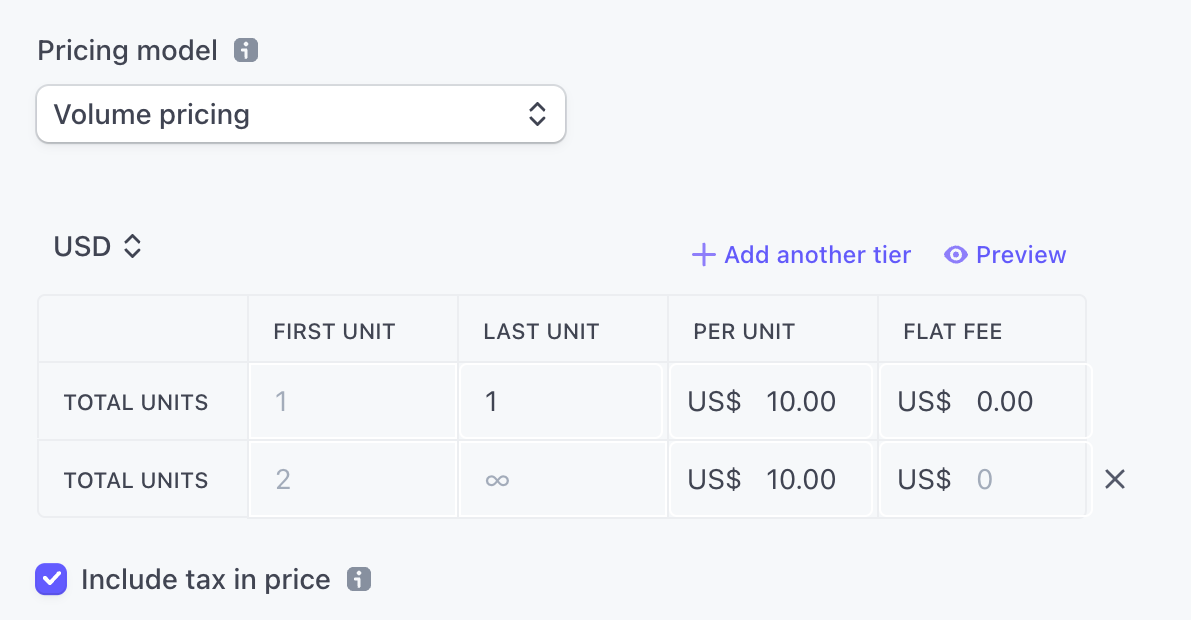Click the First Unit cell showing 2
This screenshot has height=620, width=1191.
[x=352, y=479]
